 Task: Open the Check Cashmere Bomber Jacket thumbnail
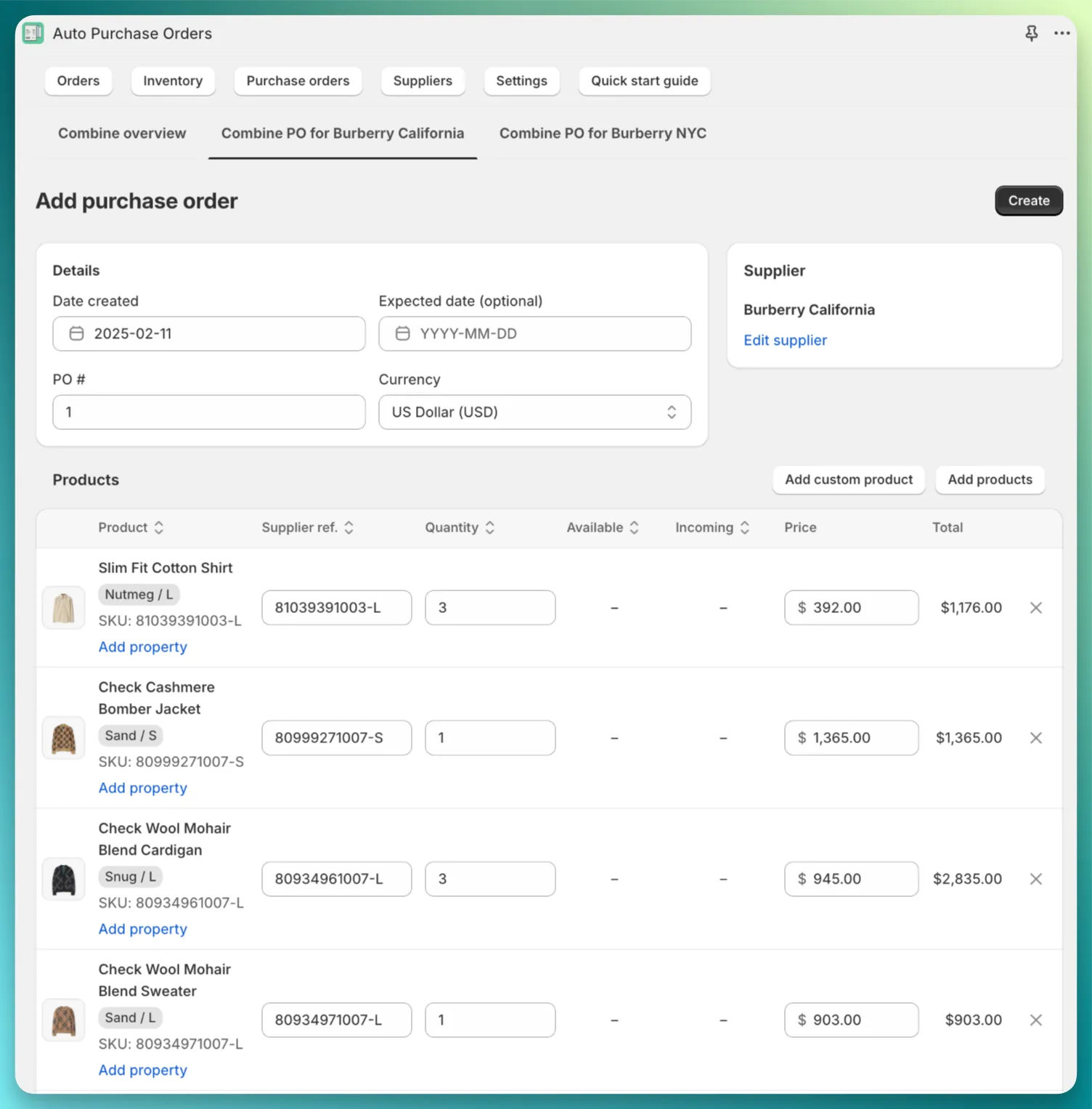point(63,738)
